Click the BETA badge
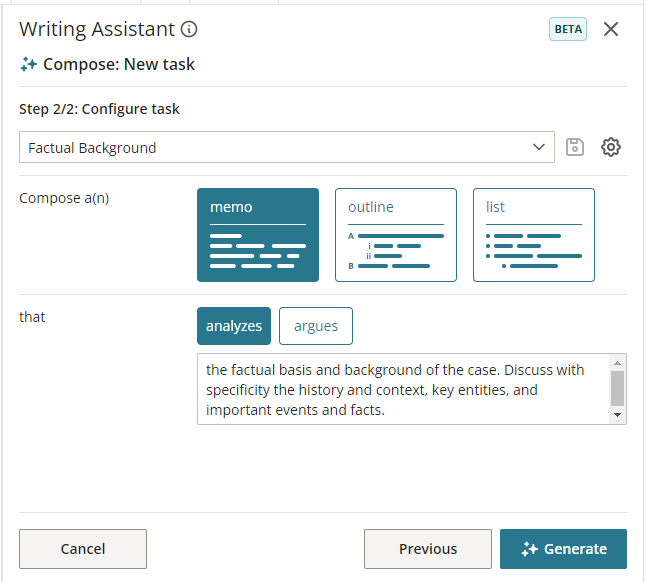Screen dimensions: 646x582 pos(568,29)
